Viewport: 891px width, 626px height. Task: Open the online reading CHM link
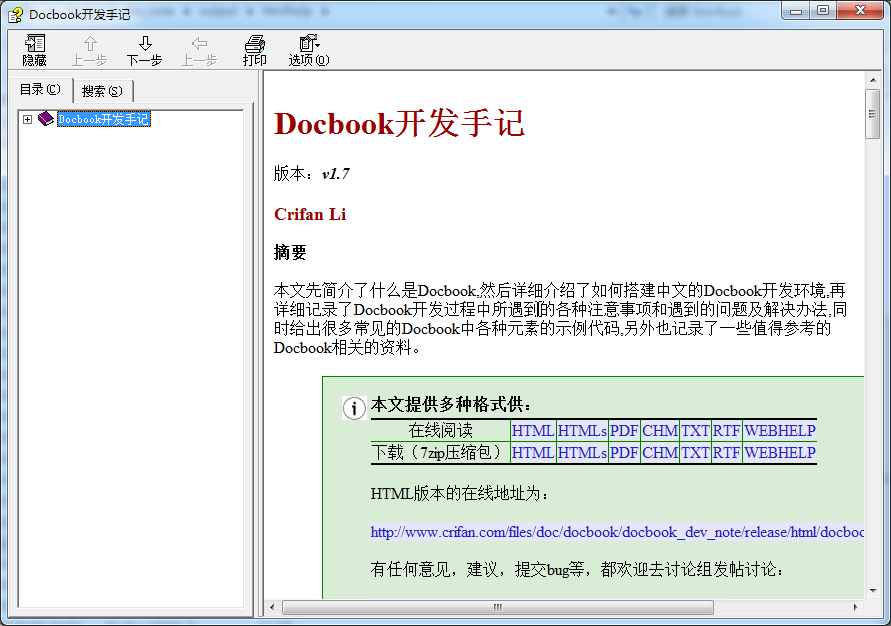point(660,431)
